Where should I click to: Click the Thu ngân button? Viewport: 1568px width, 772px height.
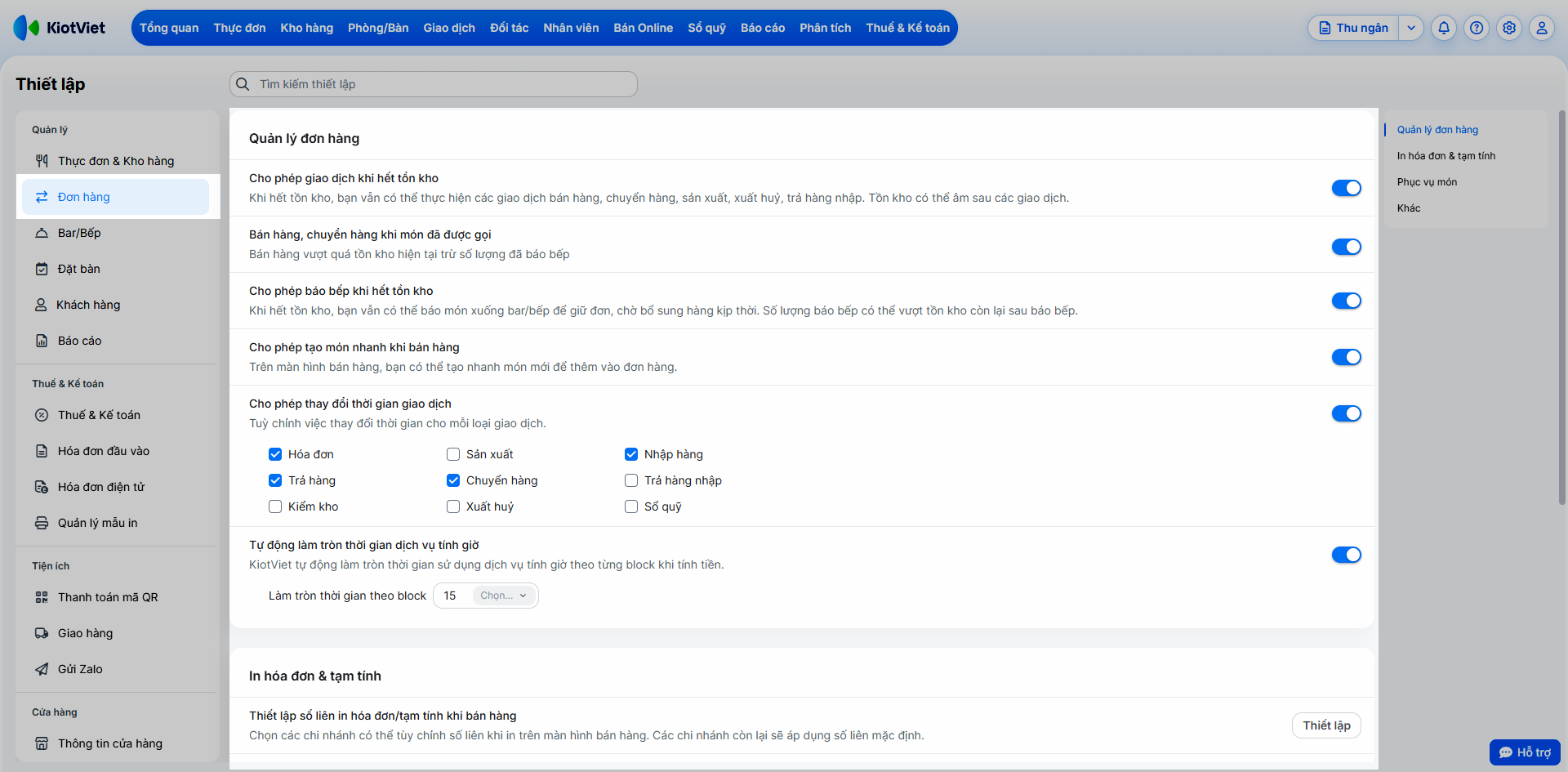[x=1353, y=28]
